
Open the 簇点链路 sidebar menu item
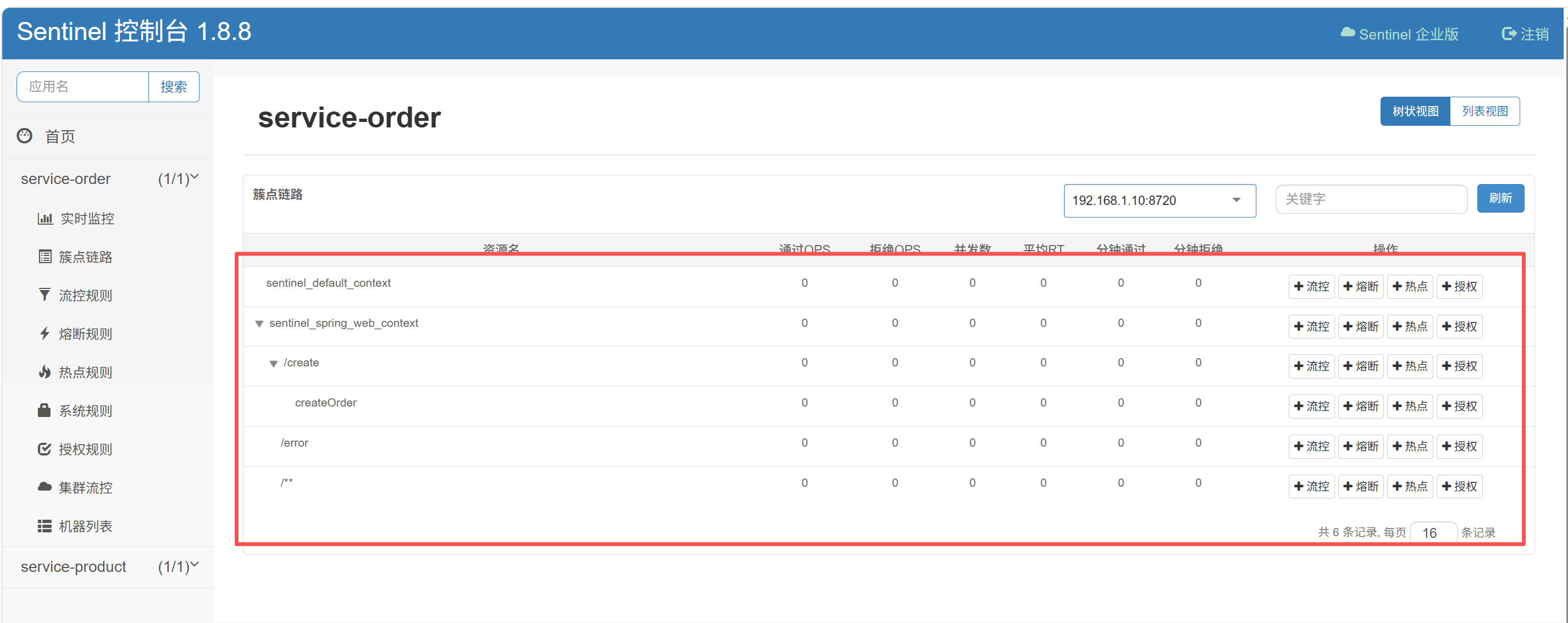pos(85,257)
